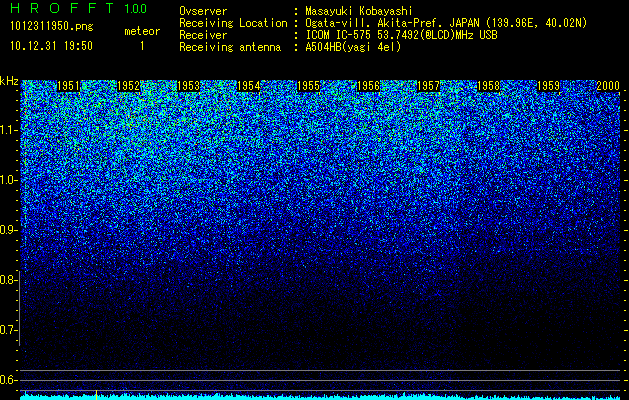Click the 1957 time marker

pyautogui.click(x=428, y=86)
